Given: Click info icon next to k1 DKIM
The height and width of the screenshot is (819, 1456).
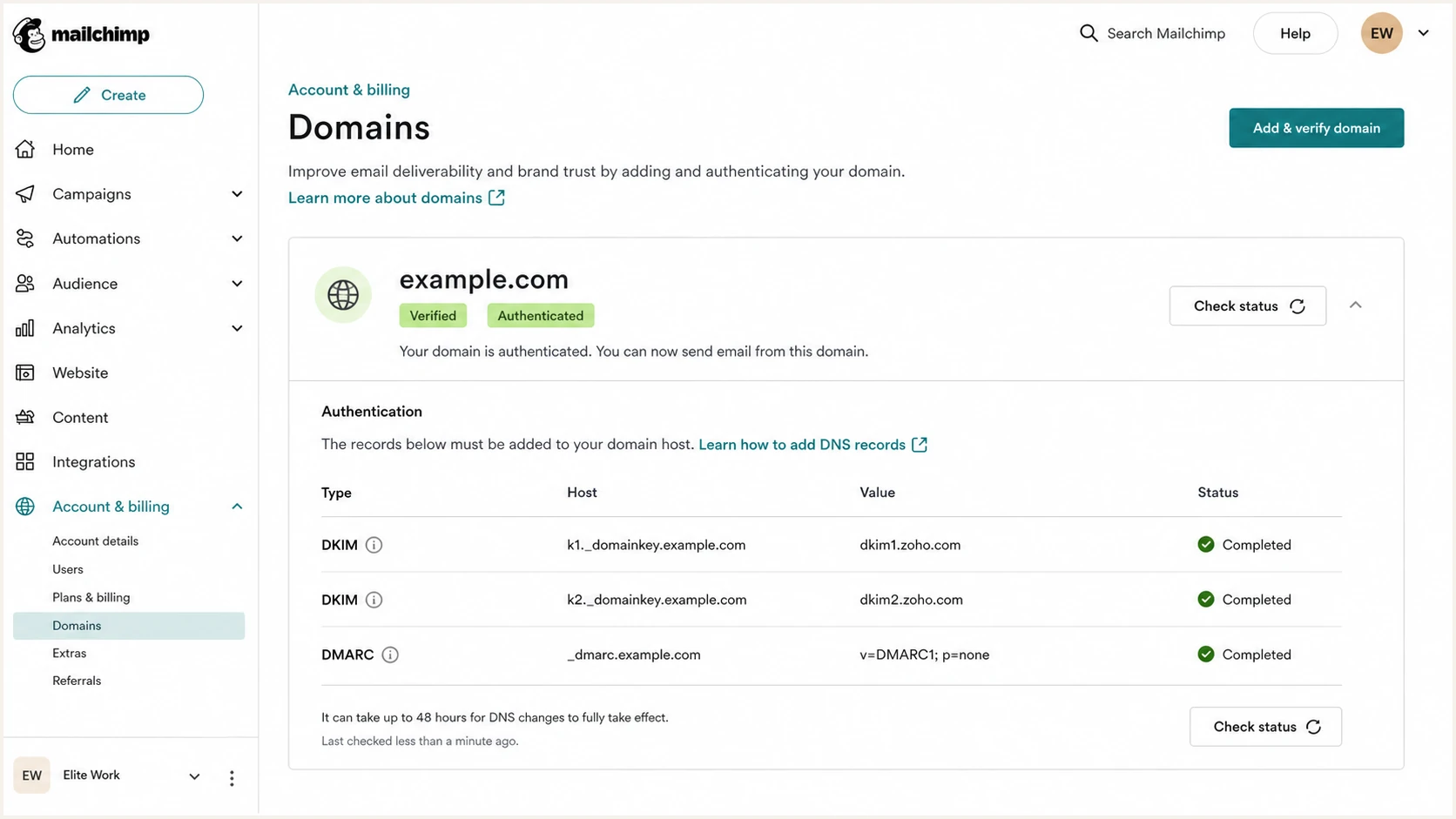Looking at the screenshot, I should pyautogui.click(x=374, y=545).
